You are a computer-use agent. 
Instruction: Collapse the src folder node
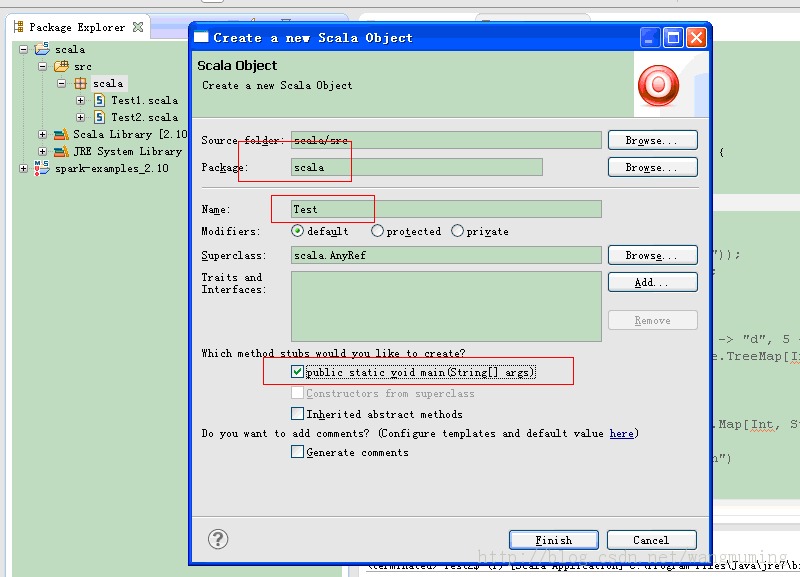click(42, 66)
